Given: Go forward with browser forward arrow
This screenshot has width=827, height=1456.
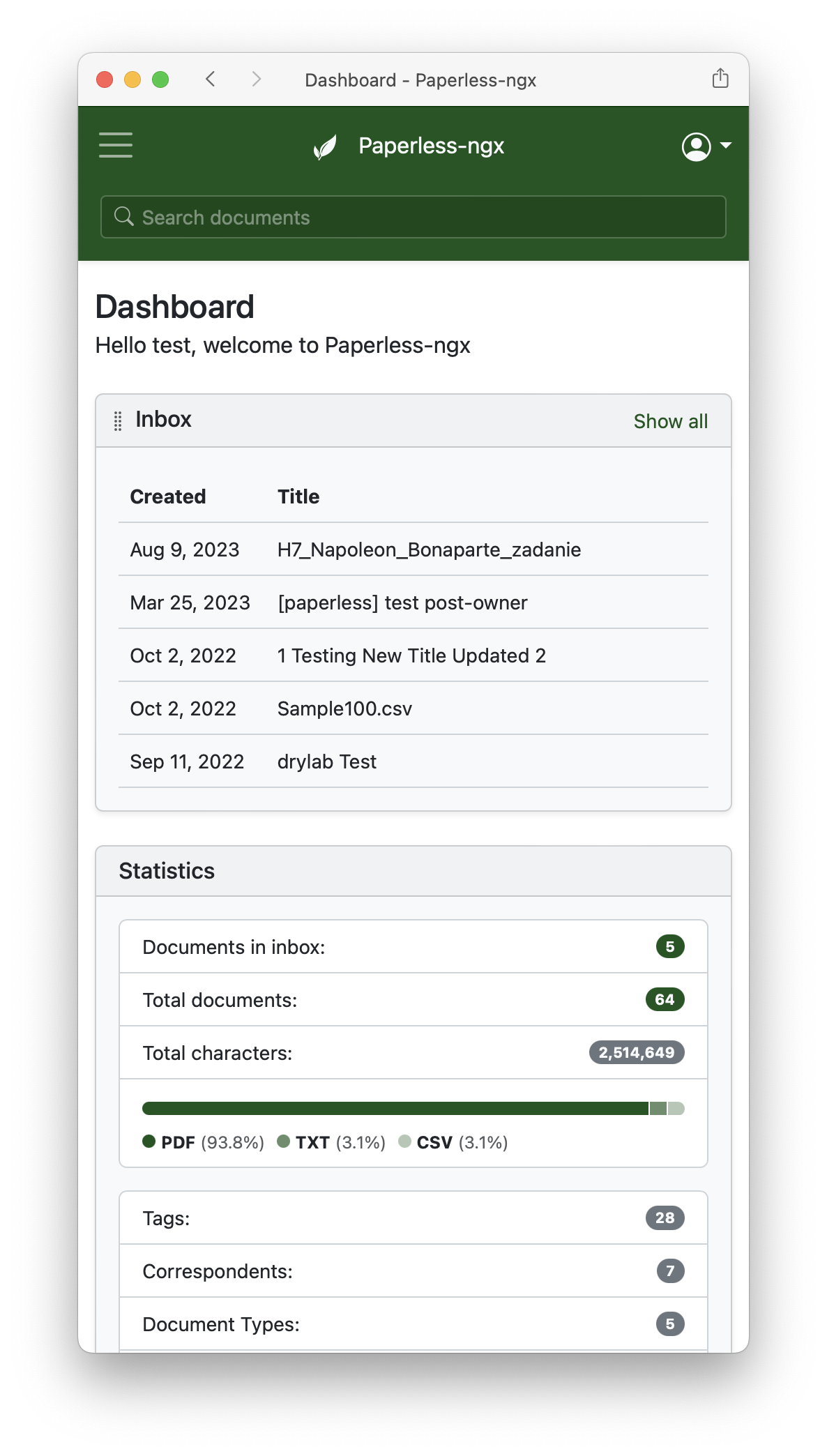Looking at the screenshot, I should tap(256, 79).
